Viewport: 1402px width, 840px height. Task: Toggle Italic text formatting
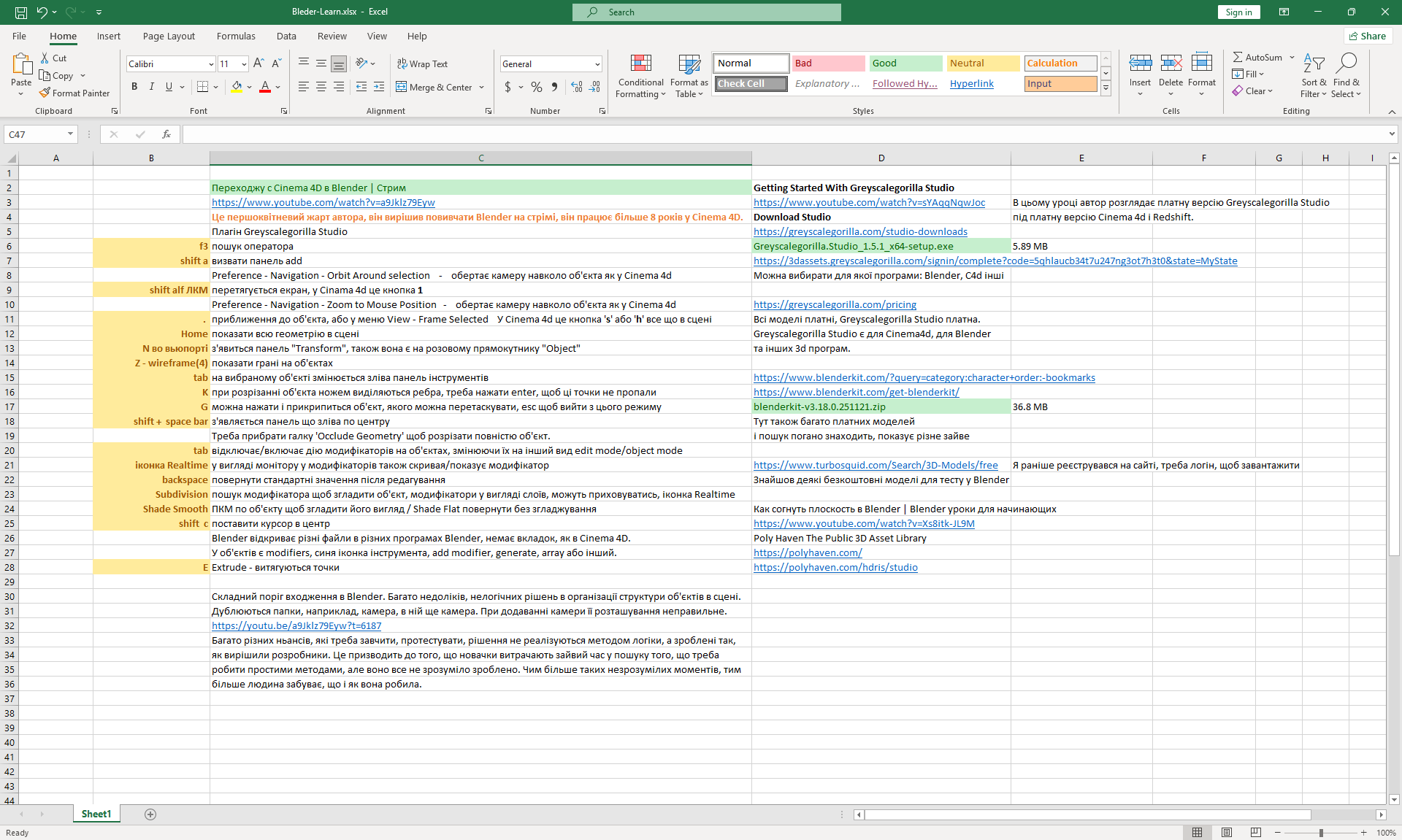click(x=152, y=87)
